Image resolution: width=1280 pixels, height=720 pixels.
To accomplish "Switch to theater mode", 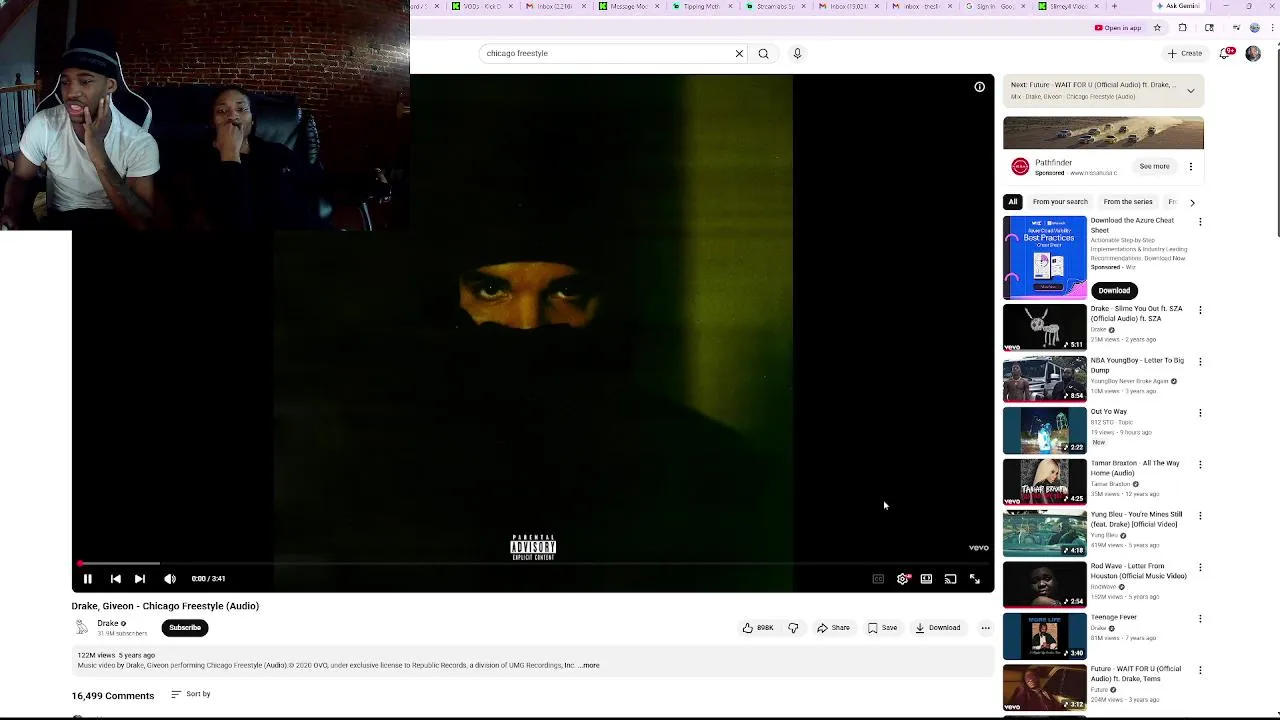I will pyautogui.click(x=927, y=579).
